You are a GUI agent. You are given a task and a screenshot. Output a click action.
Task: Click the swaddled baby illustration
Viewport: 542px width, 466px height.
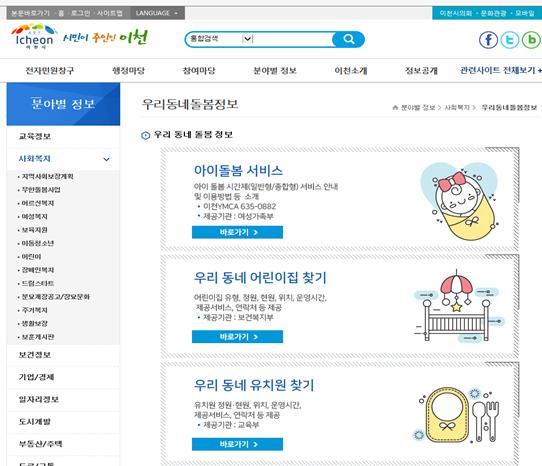coord(459,201)
